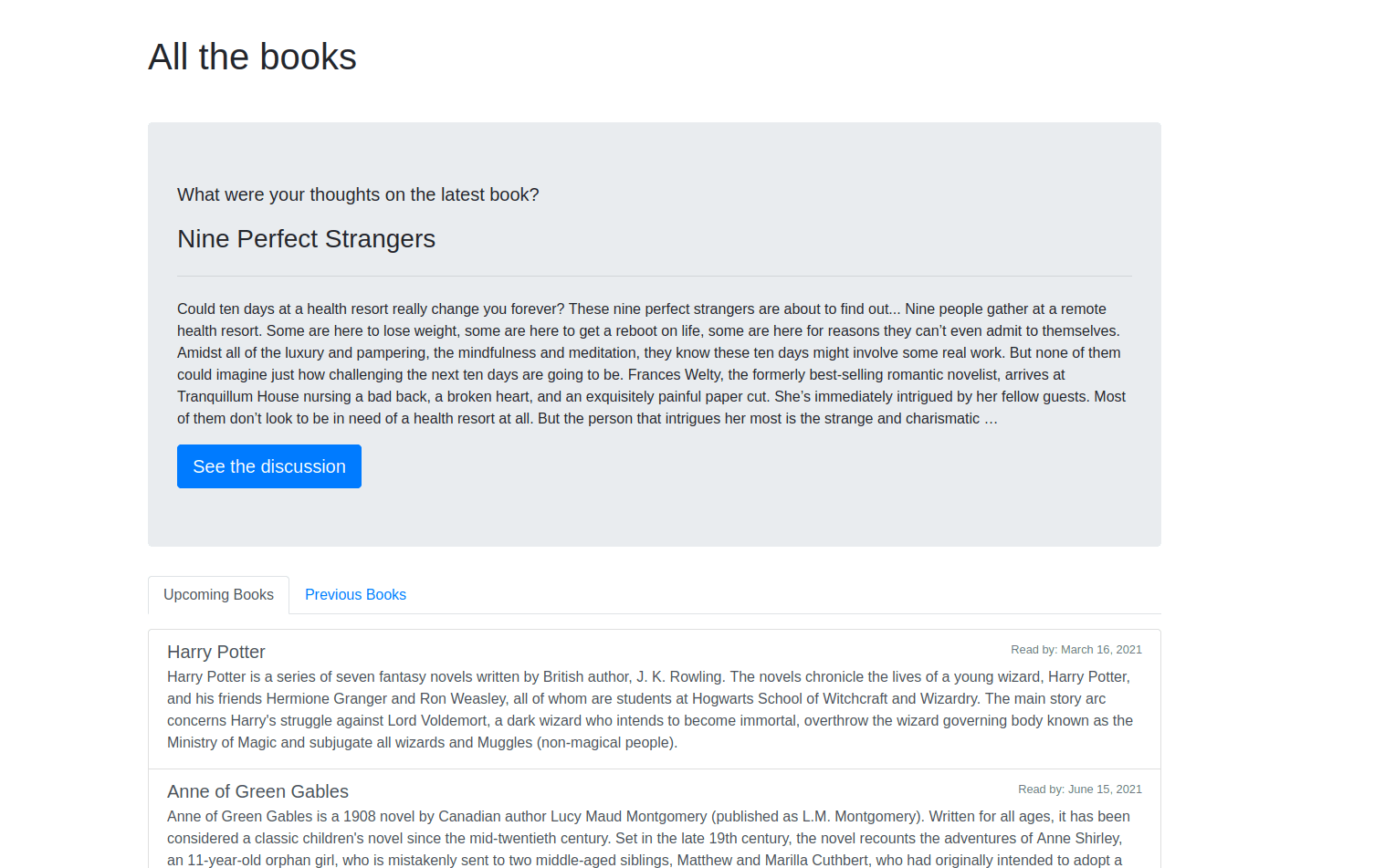Click the Read by March 16, 2021 date
Image resolution: width=1385 pixels, height=868 pixels.
[x=1075, y=650]
